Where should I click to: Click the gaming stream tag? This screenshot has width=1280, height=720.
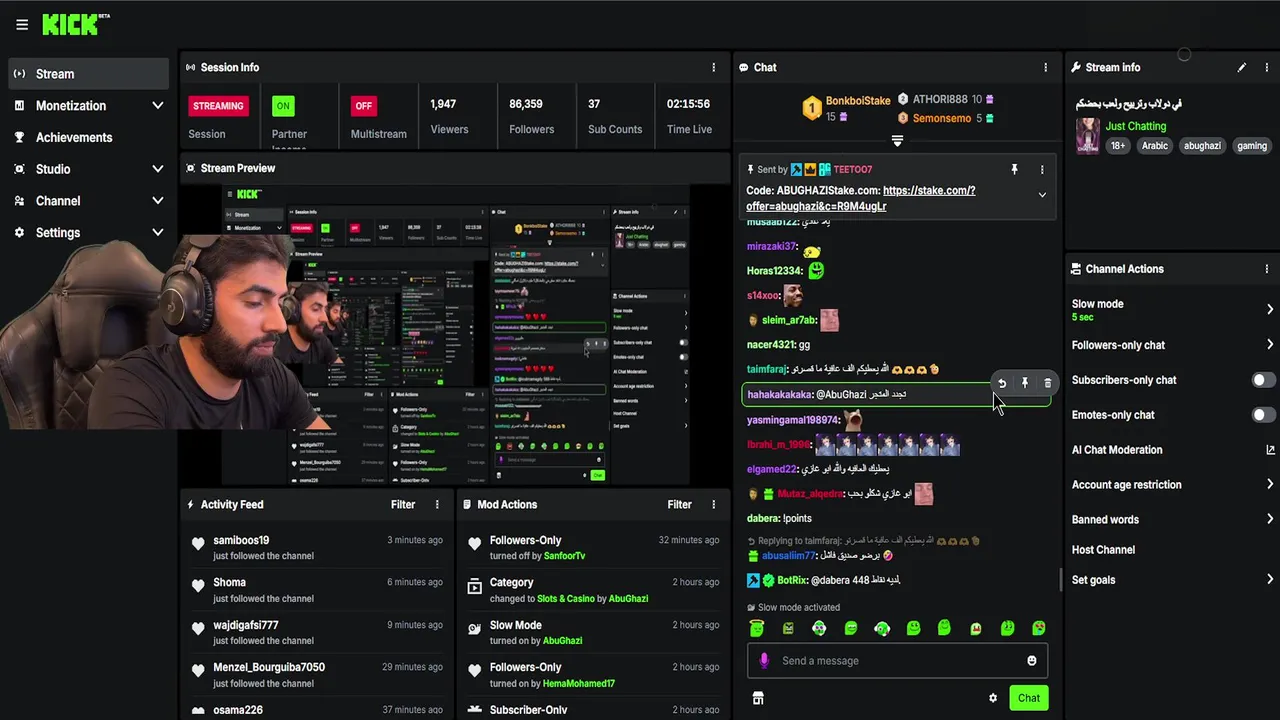tap(1251, 145)
